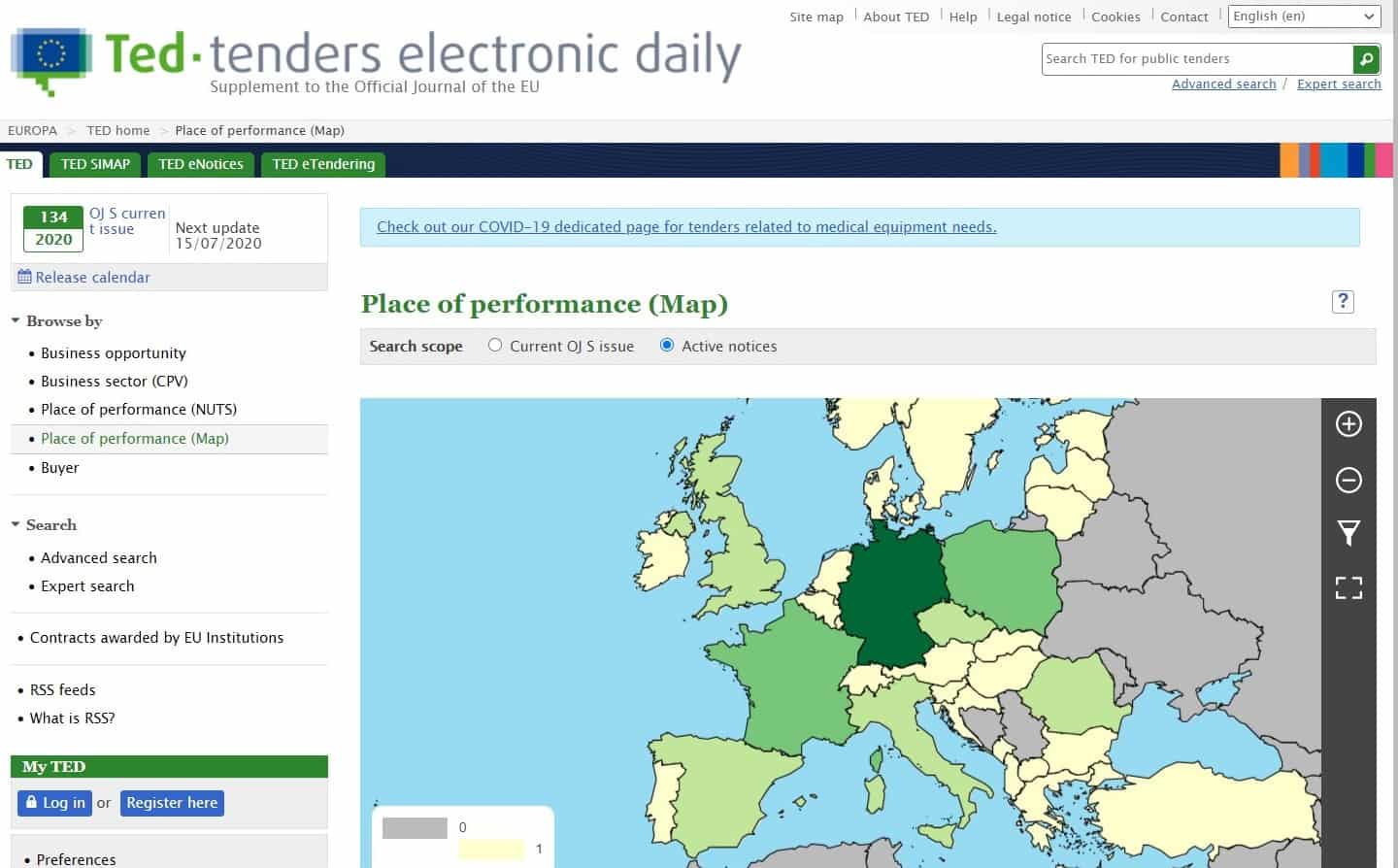
Task: Click the Search TED input field
Action: [x=1196, y=59]
